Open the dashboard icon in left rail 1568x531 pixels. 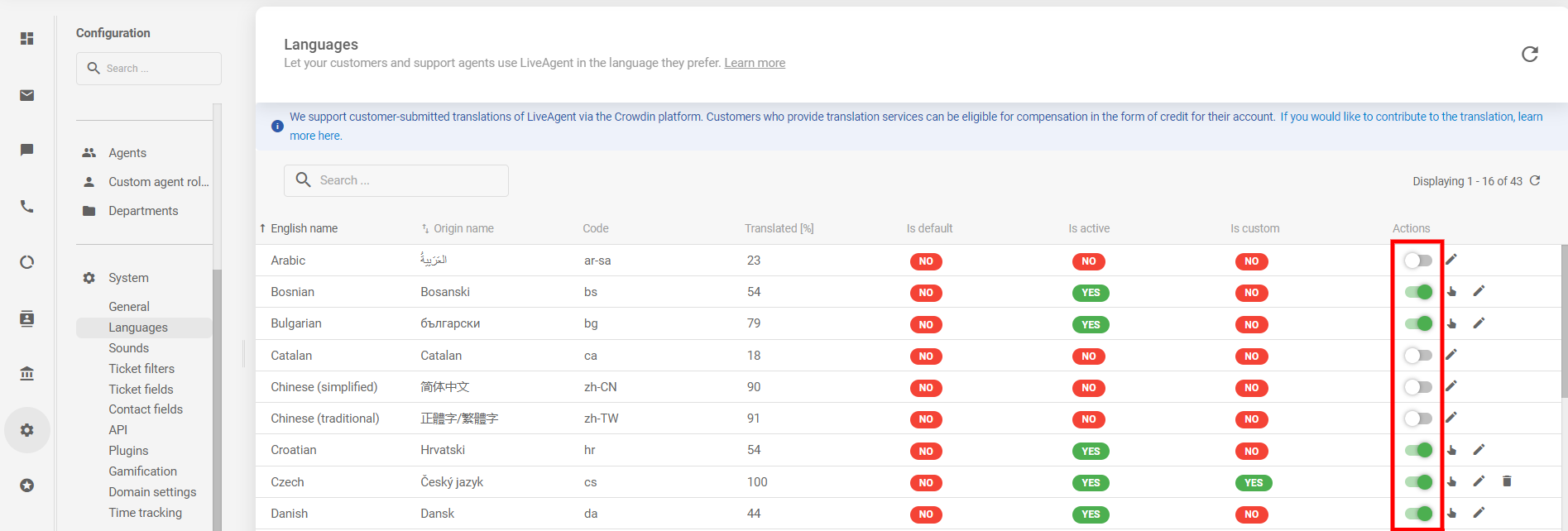(x=27, y=39)
